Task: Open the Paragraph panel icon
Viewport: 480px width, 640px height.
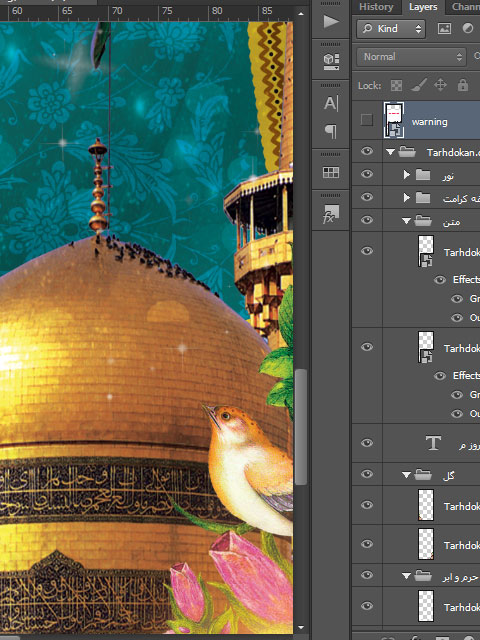Action: click(331, 131)
